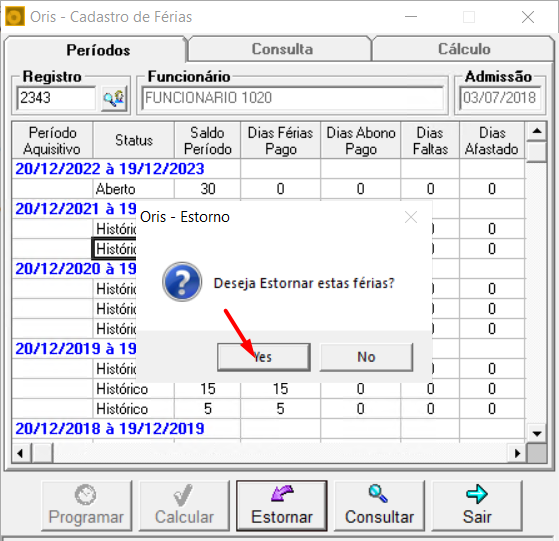Click the Dias Férias Pago column header
Image resolution: width=559 pixels, height=541 pixels.
tap(281, 140)
